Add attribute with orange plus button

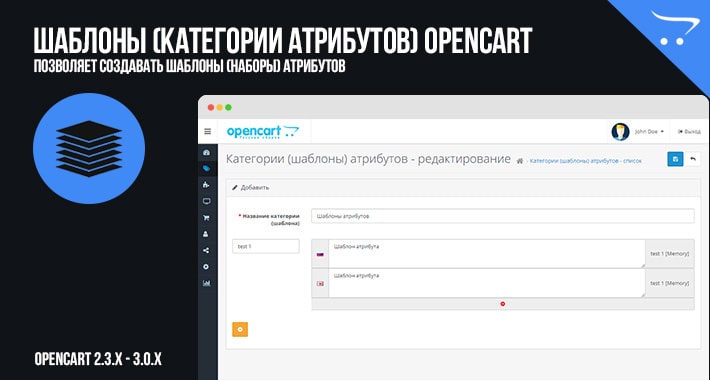tap(240, 329)
